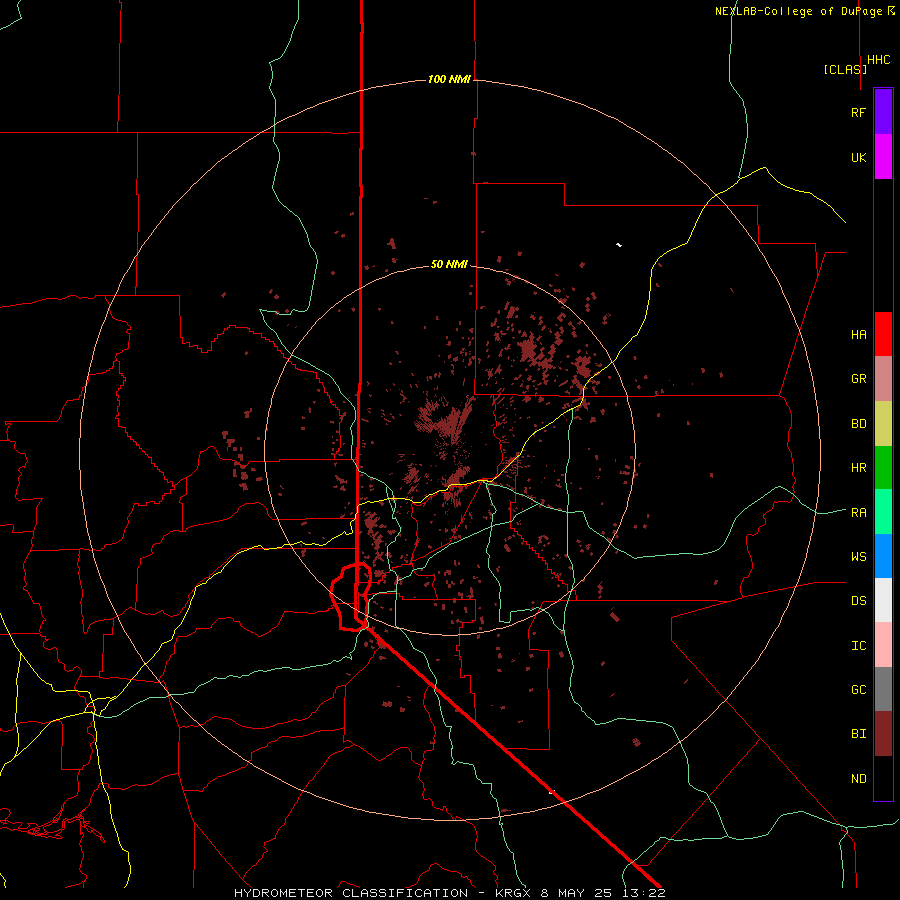
Task: Click the NEXLAB-College of DuPage credit
Action: pyautogui.click(x=805, y=11)
